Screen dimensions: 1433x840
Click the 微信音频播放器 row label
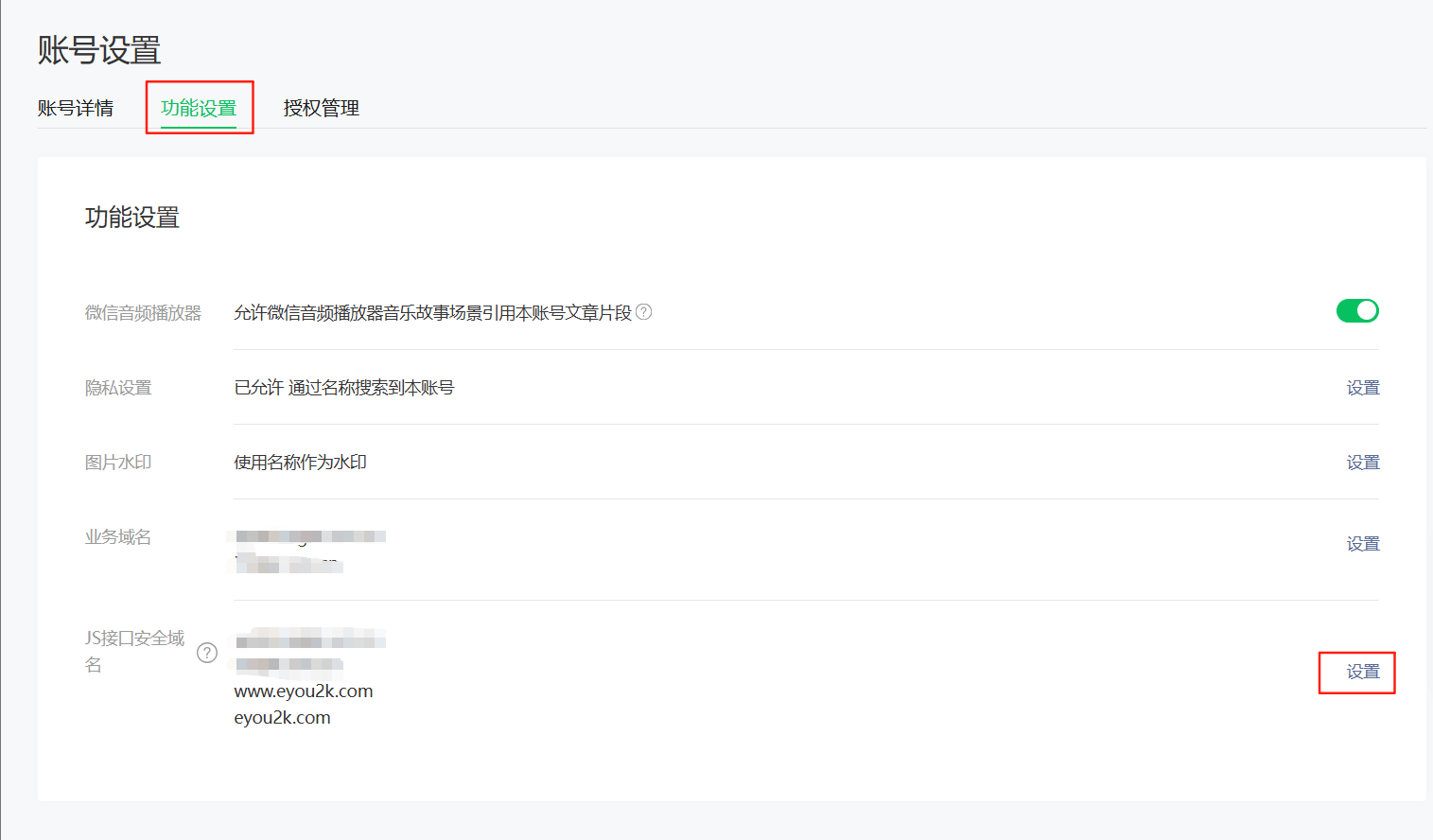tap(143, 313)
